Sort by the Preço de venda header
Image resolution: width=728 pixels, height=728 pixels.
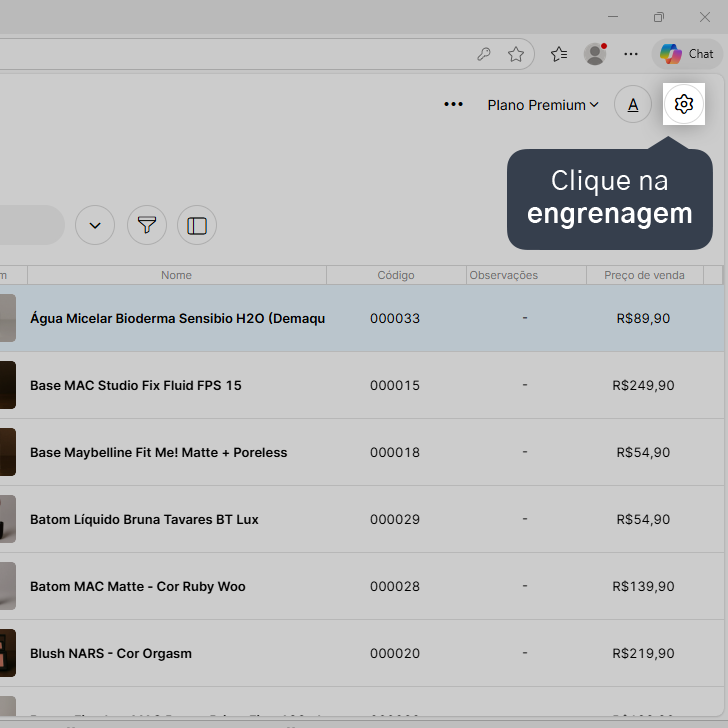coord(644,275)
